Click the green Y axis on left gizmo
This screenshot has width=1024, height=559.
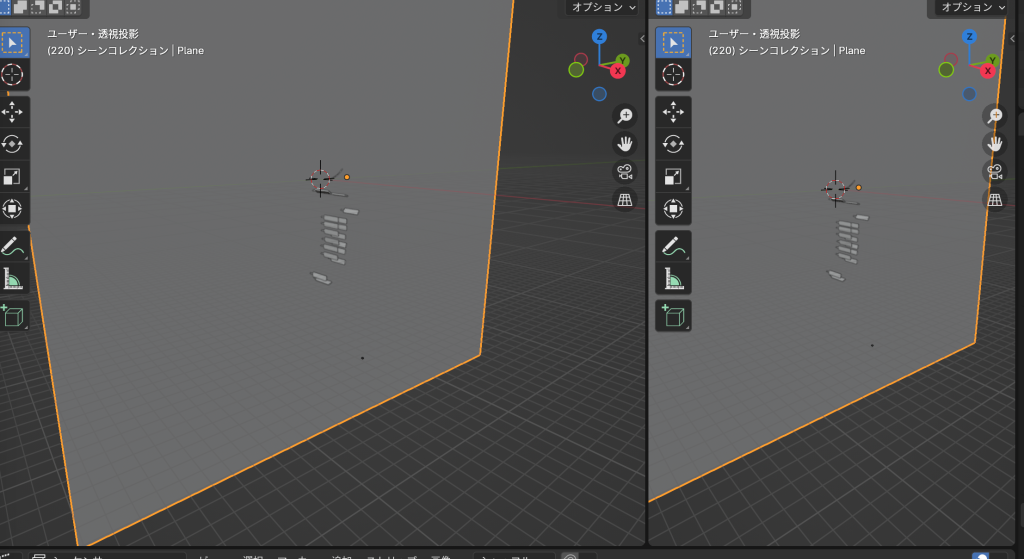622,61
